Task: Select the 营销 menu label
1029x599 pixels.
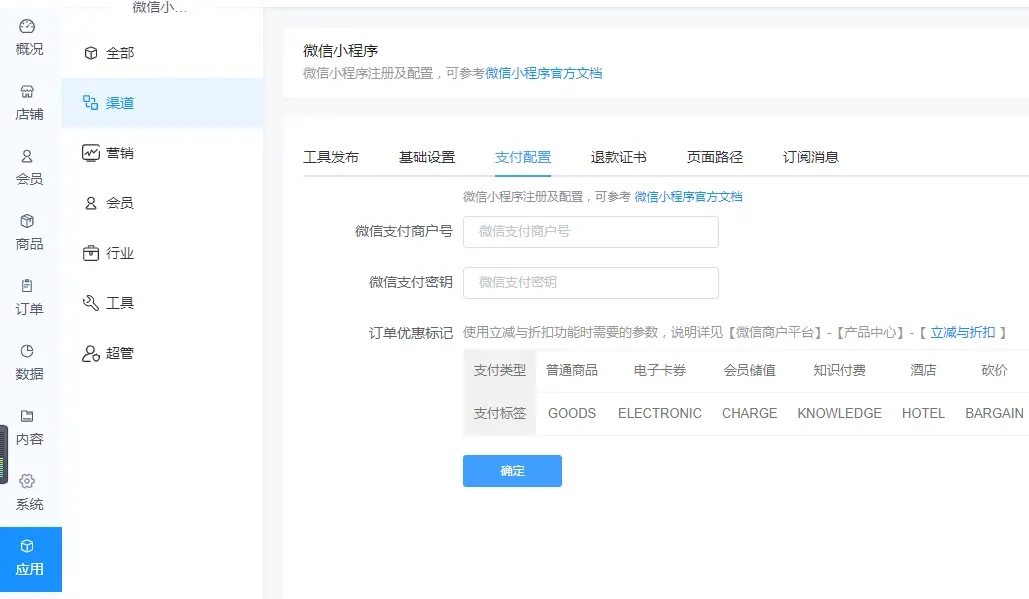Action: pos(120,153)
